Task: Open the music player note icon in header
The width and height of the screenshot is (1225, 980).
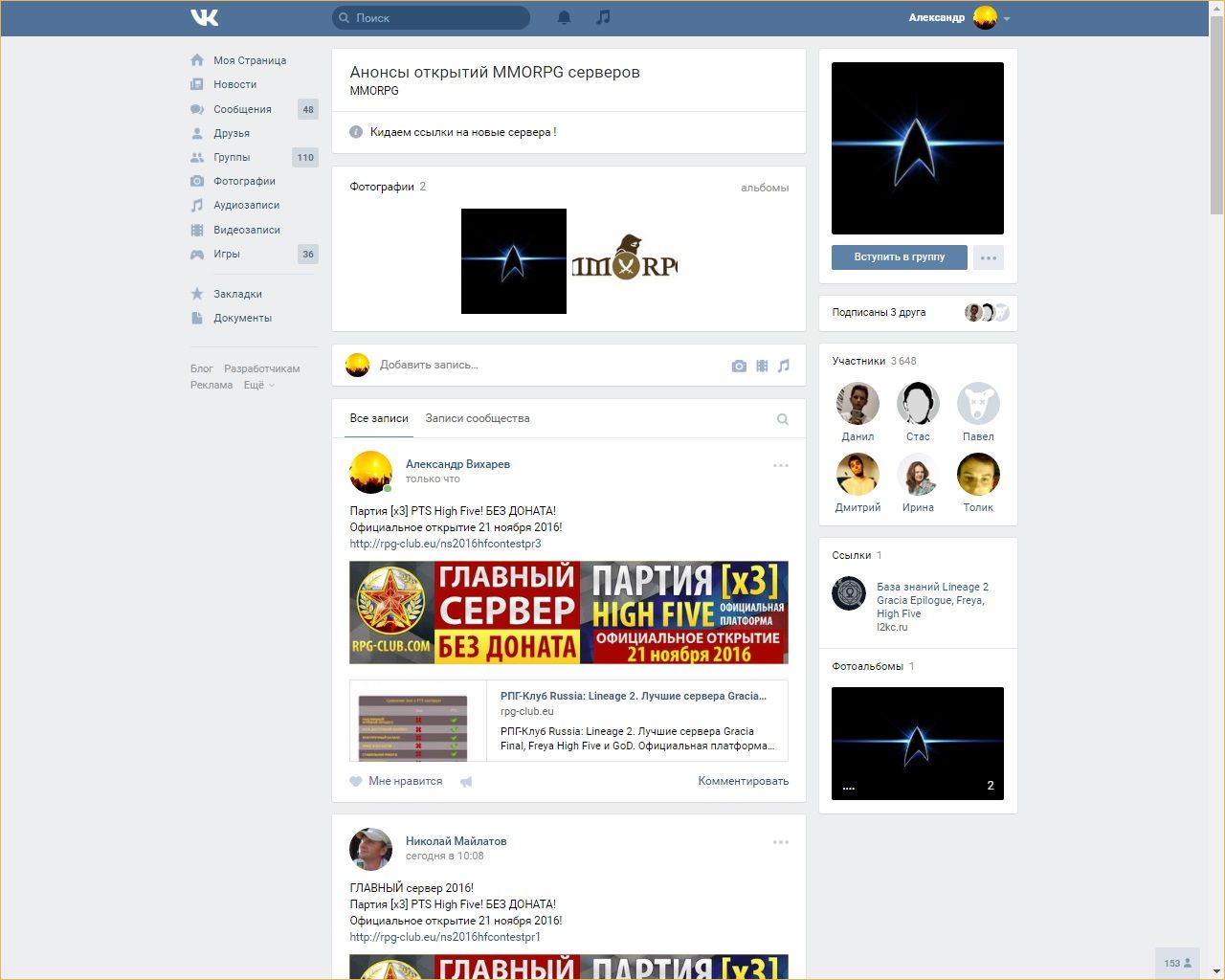Action: 603,17
